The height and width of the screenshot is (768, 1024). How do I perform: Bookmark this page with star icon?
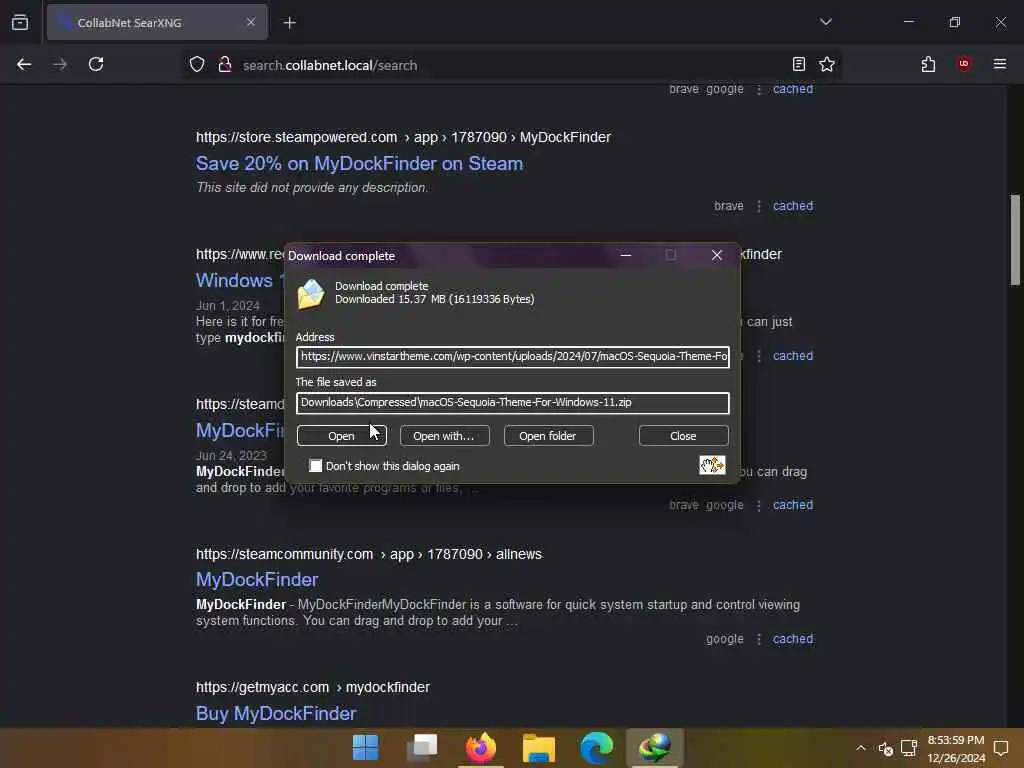pos(827,64)
